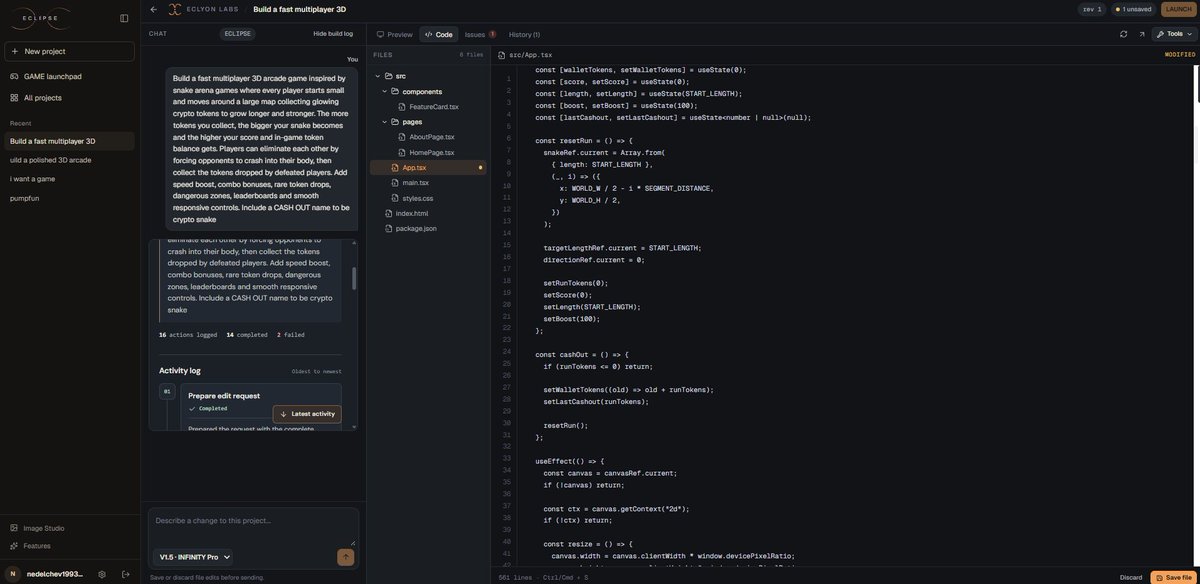Viewport: 1200px width, 584px height.
Task: Click the file icon next to src/App.tsx path
Action: click(502, 55)
